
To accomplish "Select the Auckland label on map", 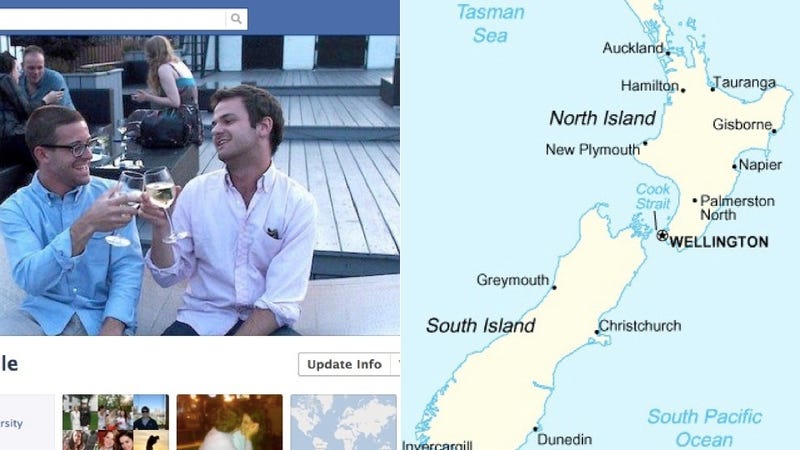I will [633, 48].
